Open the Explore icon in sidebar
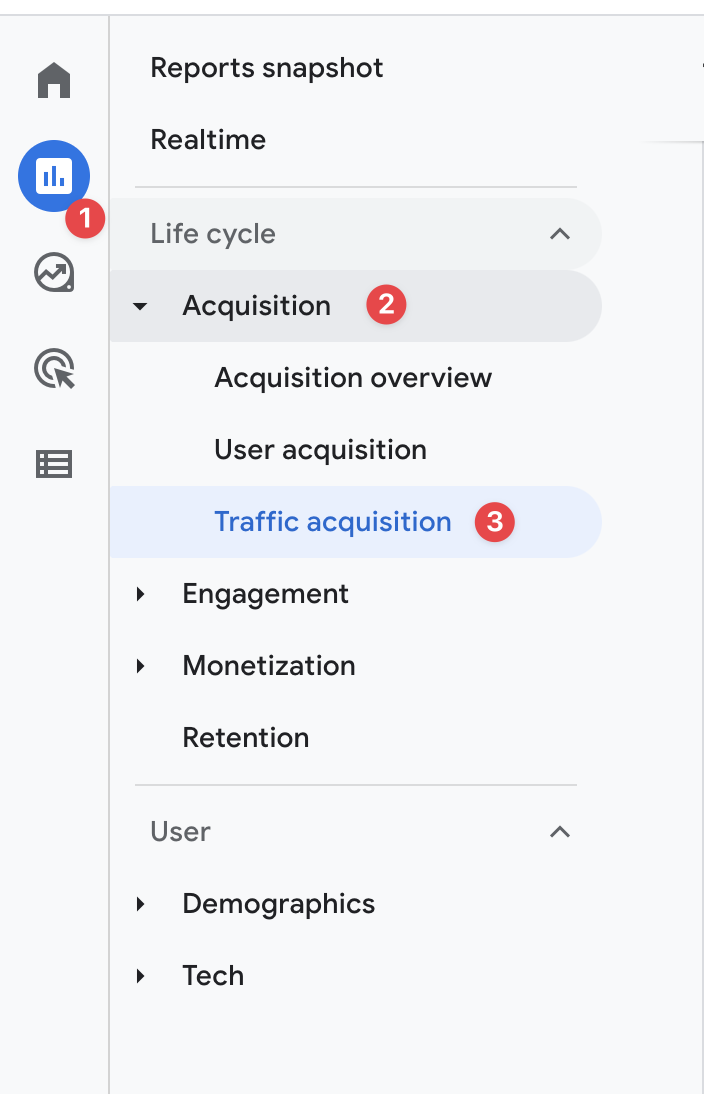This screenshot has height=1094, width=704. (x=54, y=272)
